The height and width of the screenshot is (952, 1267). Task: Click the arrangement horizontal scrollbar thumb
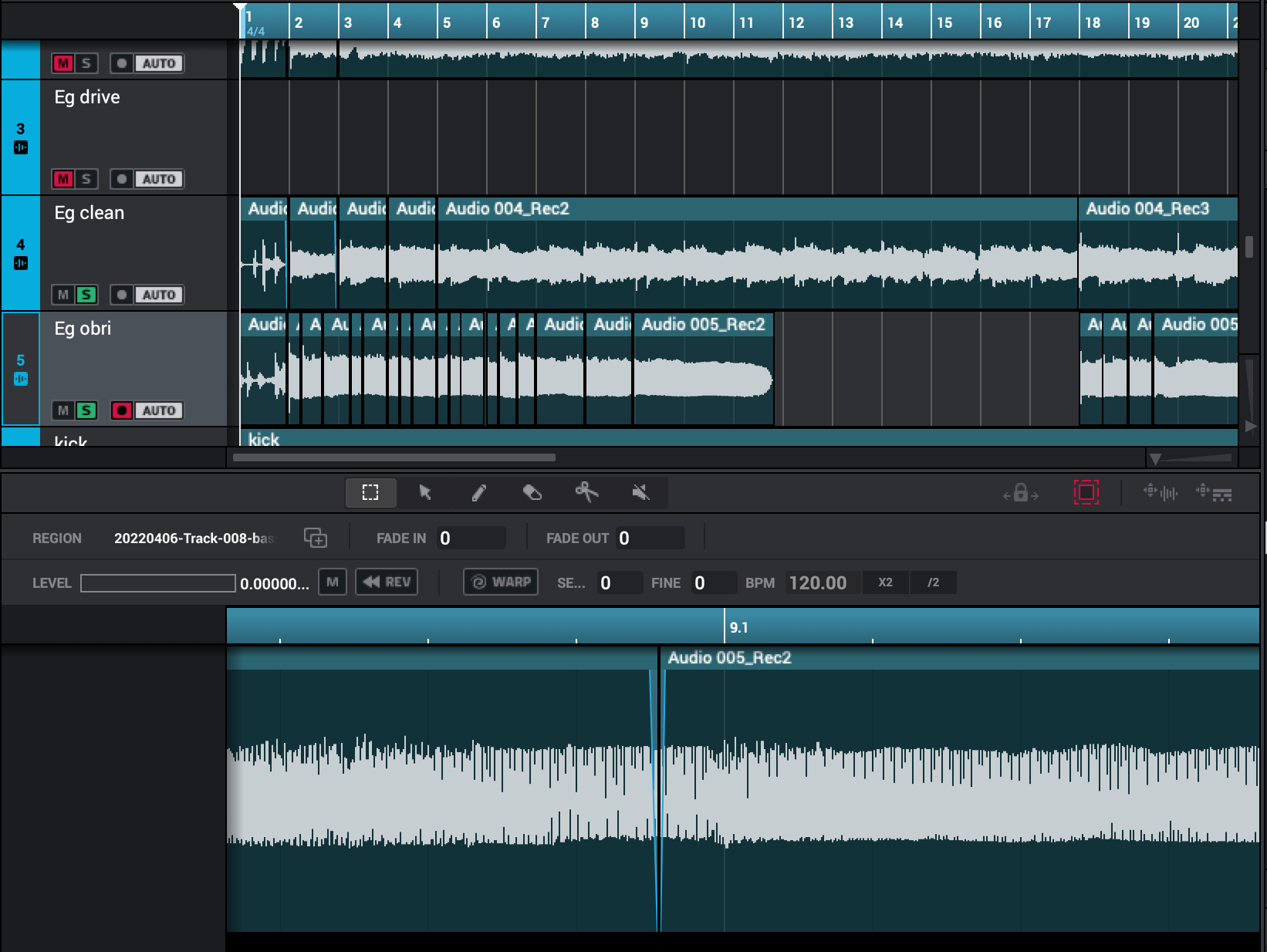(x=394, y=457)
